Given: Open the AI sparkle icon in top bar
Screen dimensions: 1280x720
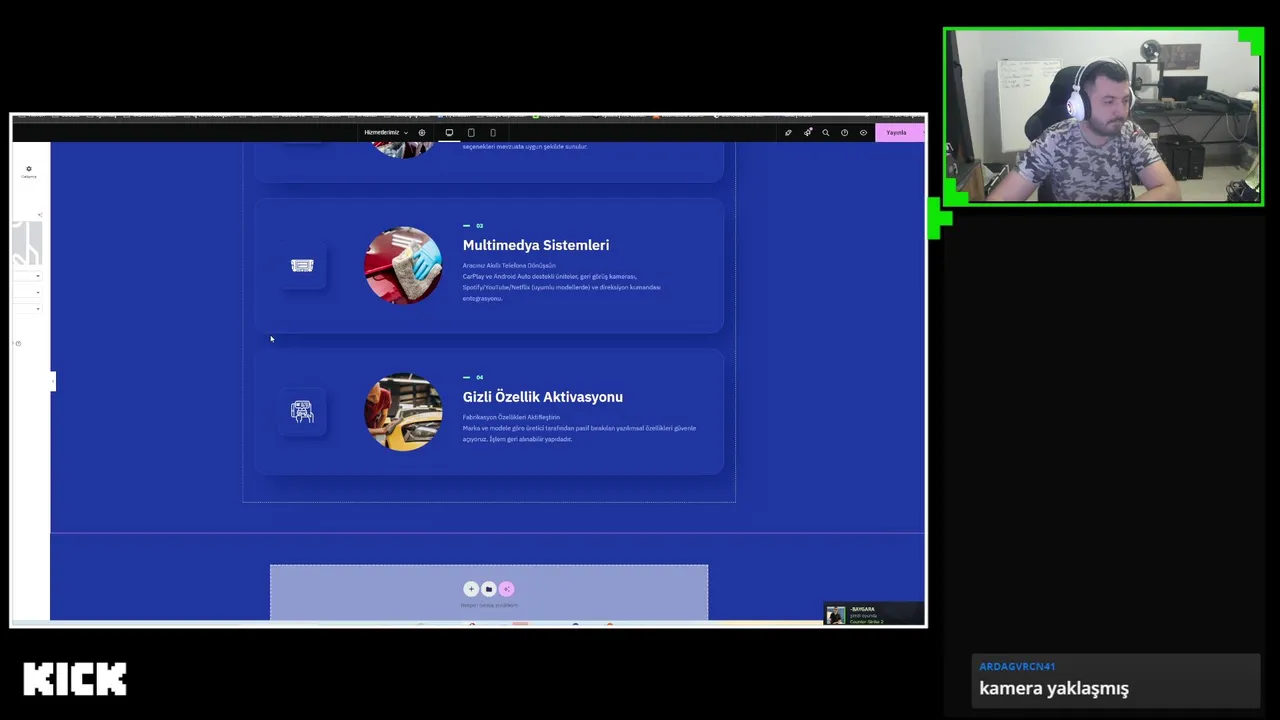Looking at the screenshot, I should (x=807, y=132).
